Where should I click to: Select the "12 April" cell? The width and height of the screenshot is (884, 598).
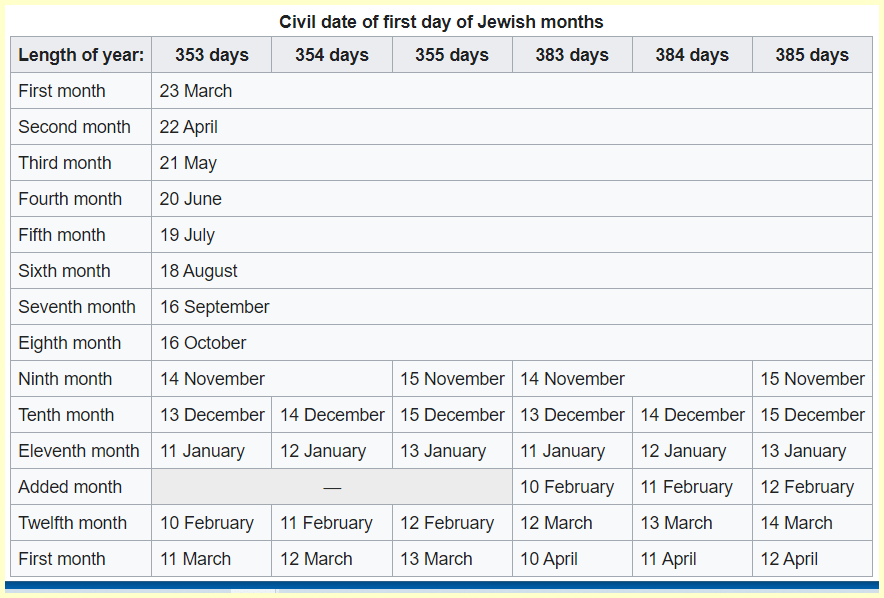(789, 559)
